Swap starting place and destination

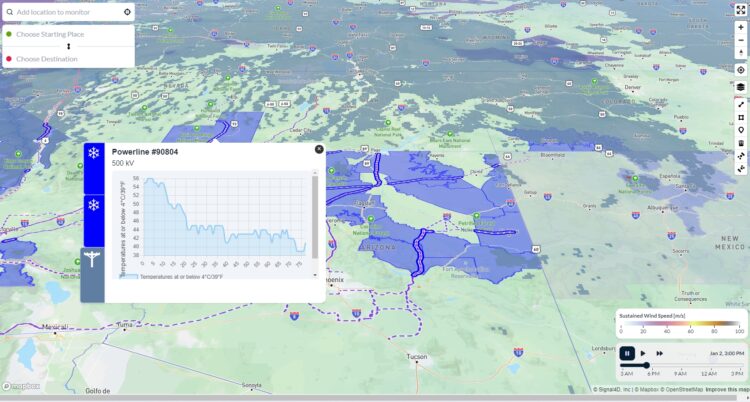click(68, 46)
